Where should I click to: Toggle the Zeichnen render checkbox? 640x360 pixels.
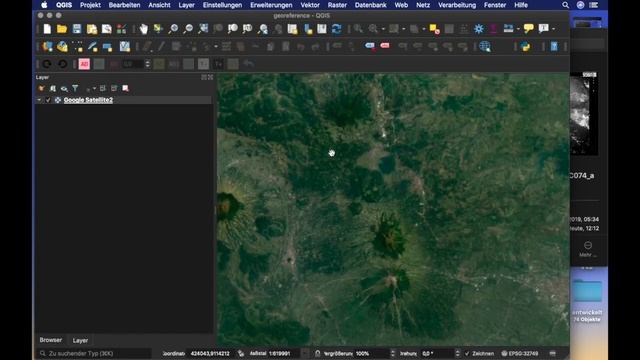(x=467, y=353)
